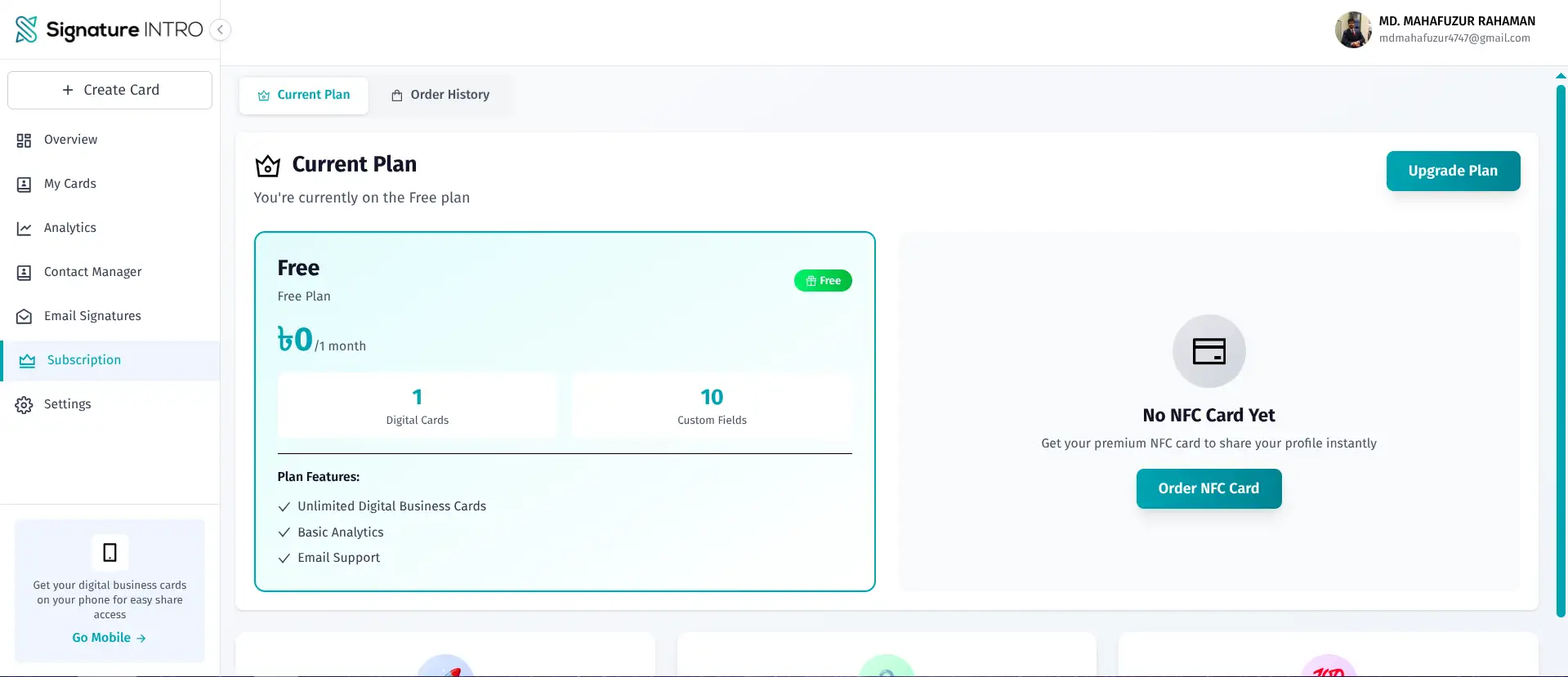
Task: Switch to the Current Plan tab
Action: [x=304, y=95]
